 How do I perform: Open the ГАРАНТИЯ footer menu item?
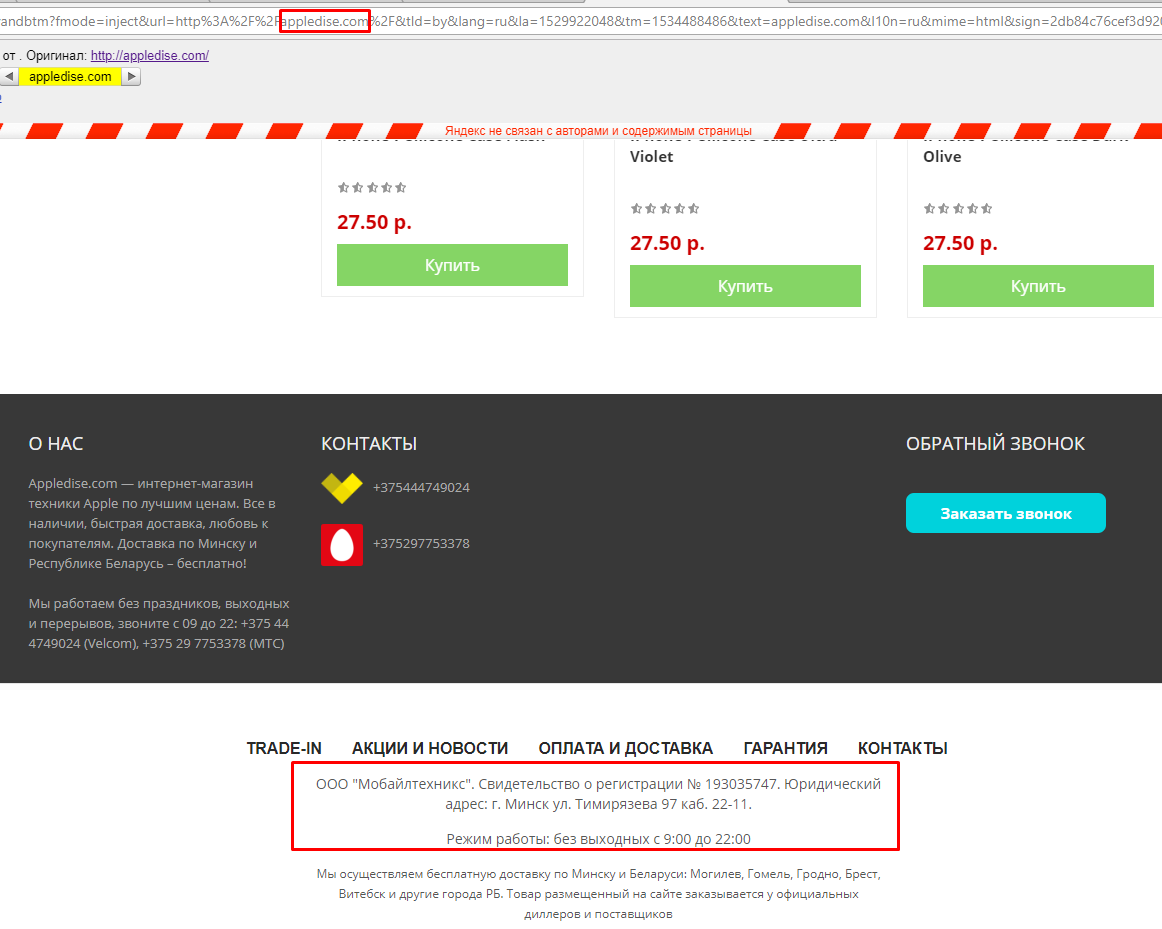tap(786, 748)
